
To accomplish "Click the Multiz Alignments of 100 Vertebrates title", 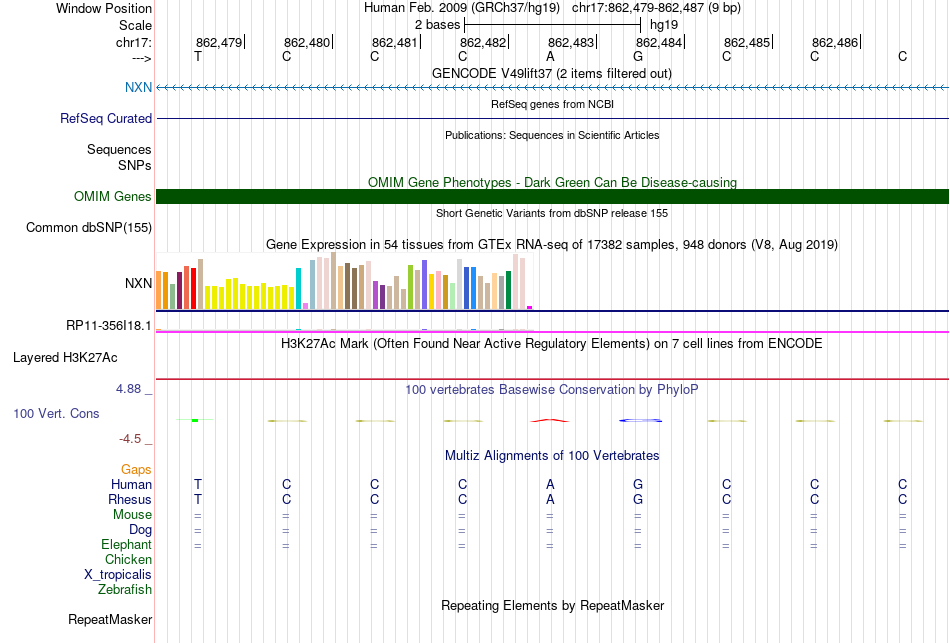I will (552, 455).
